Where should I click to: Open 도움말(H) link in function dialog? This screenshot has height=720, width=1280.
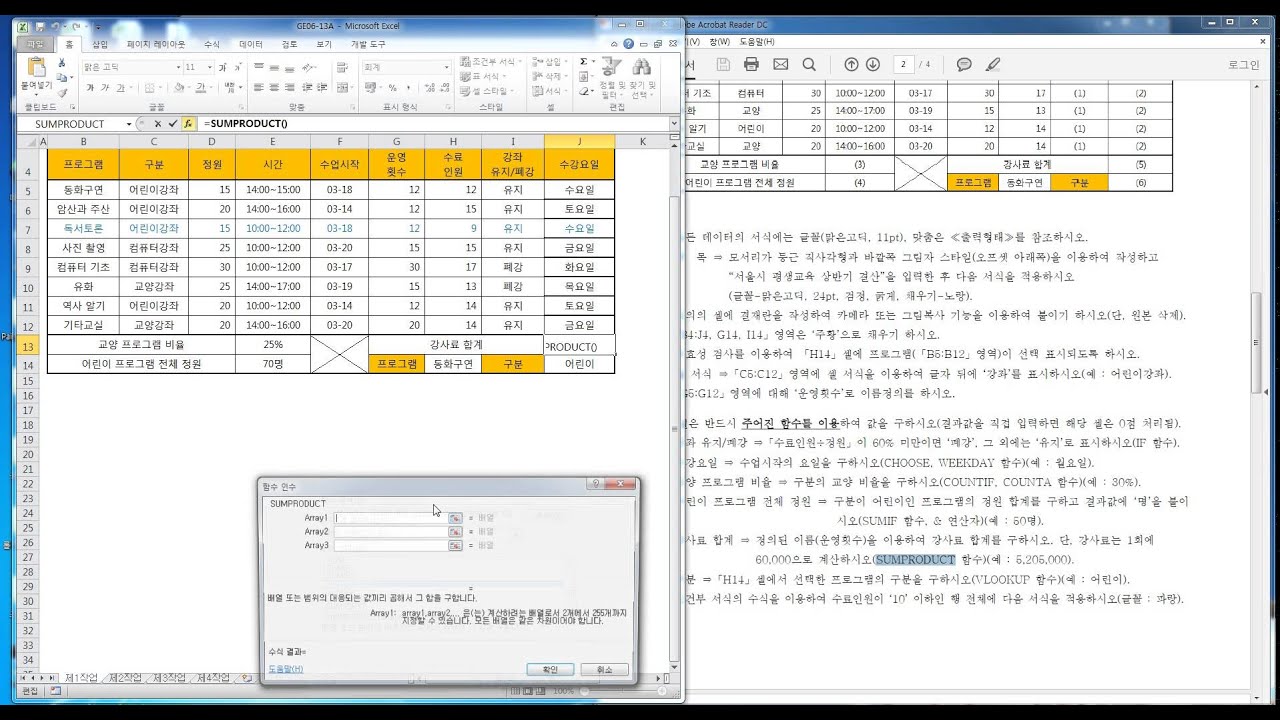pyautogui.click(x=285, y=669)
